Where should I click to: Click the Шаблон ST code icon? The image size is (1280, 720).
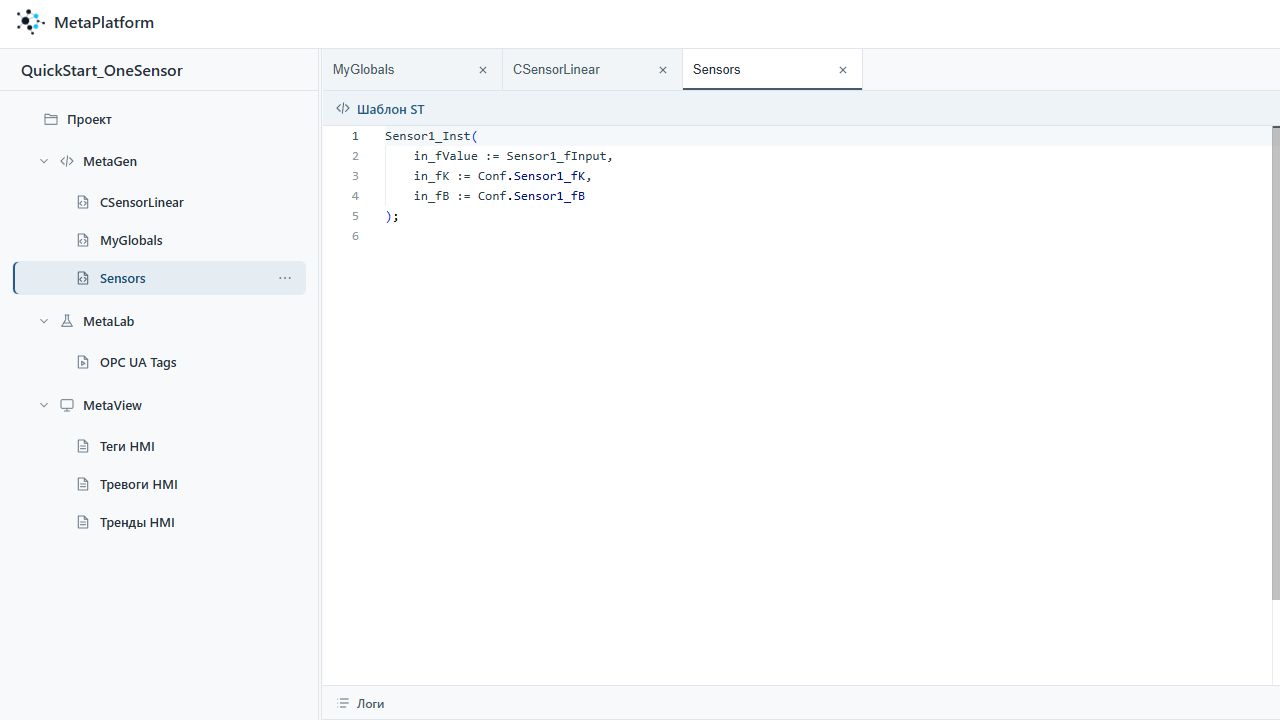pos(343,109)
